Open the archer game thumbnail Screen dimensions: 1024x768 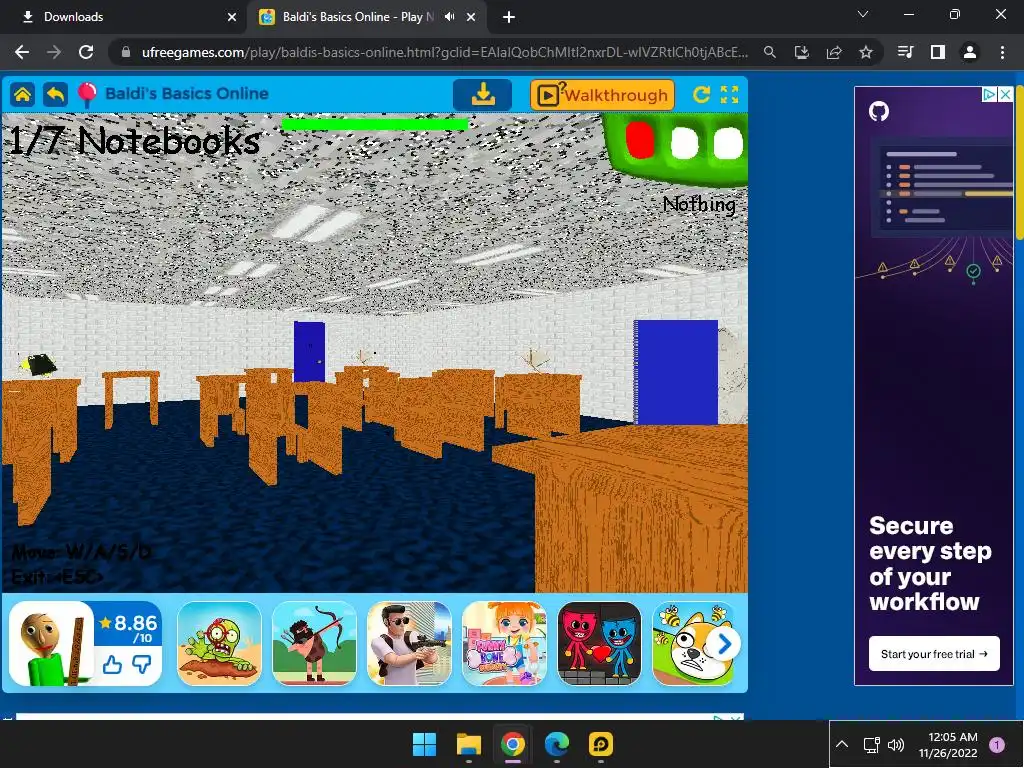314,643
